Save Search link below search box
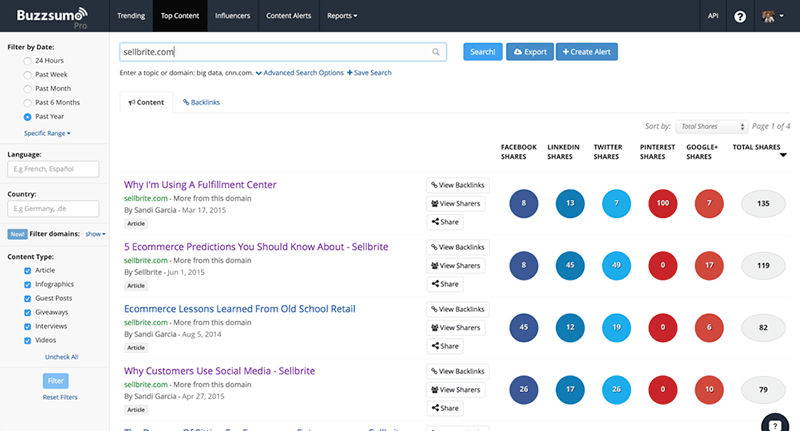Image resolution: width=800 pixels, height=431 pixels. click(369, 73)
